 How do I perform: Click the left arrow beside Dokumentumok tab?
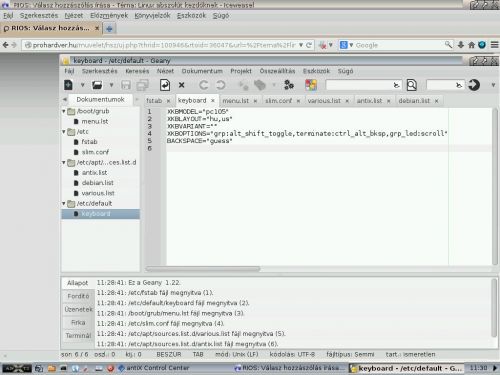point(65,99)
